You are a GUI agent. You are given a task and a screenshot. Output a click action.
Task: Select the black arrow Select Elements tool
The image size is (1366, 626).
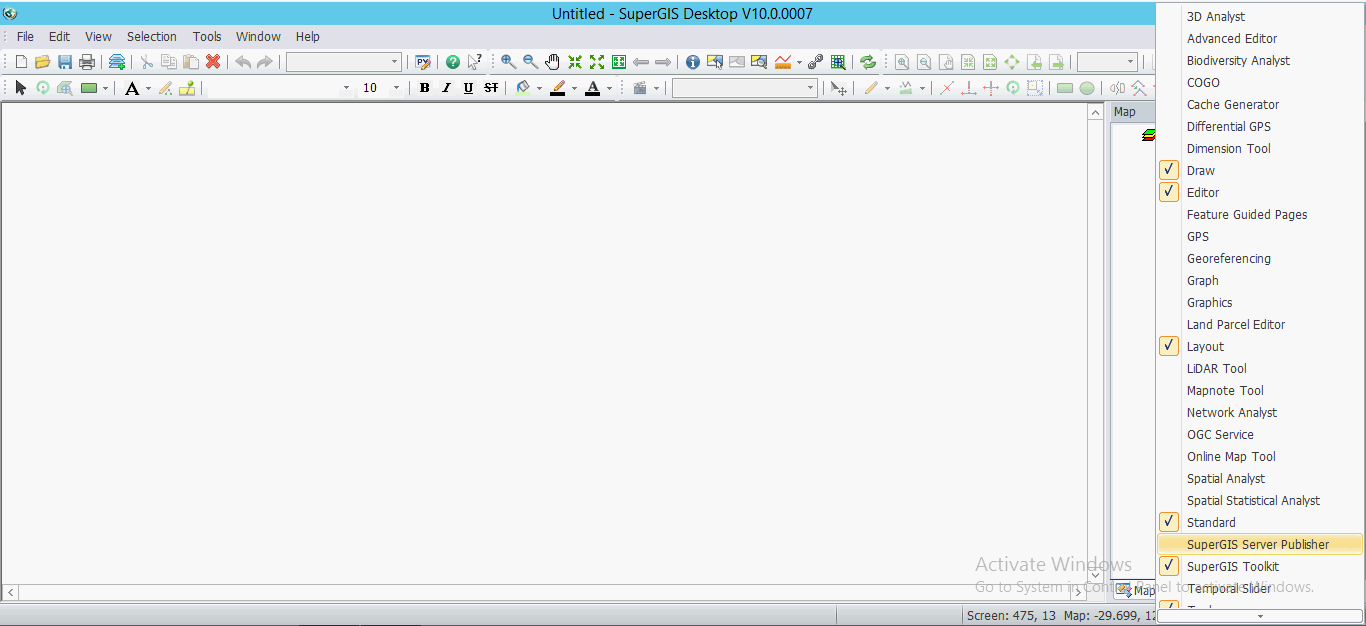[21, 88]
